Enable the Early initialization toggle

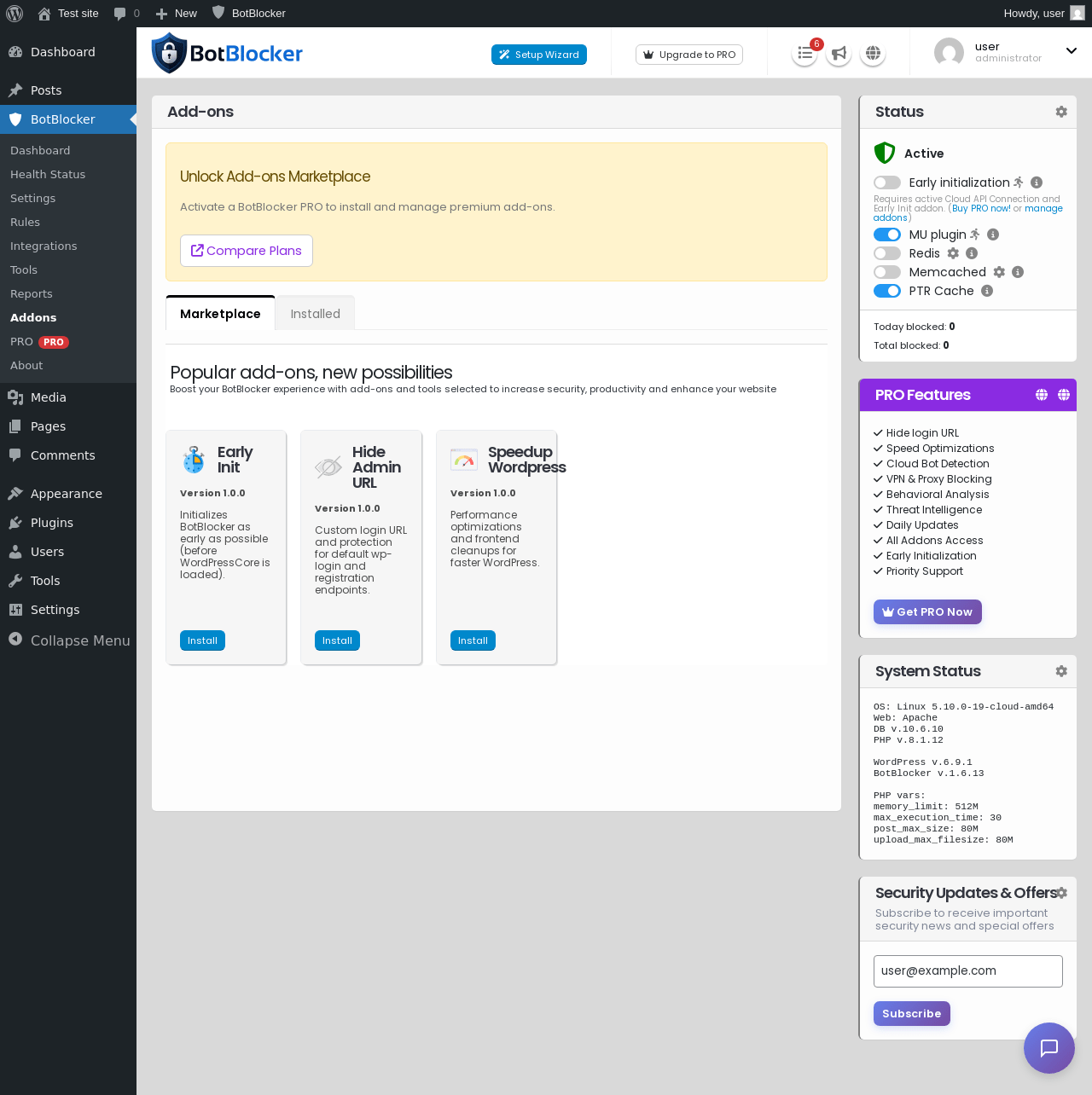pyautogui.click(x=887, y=182)
